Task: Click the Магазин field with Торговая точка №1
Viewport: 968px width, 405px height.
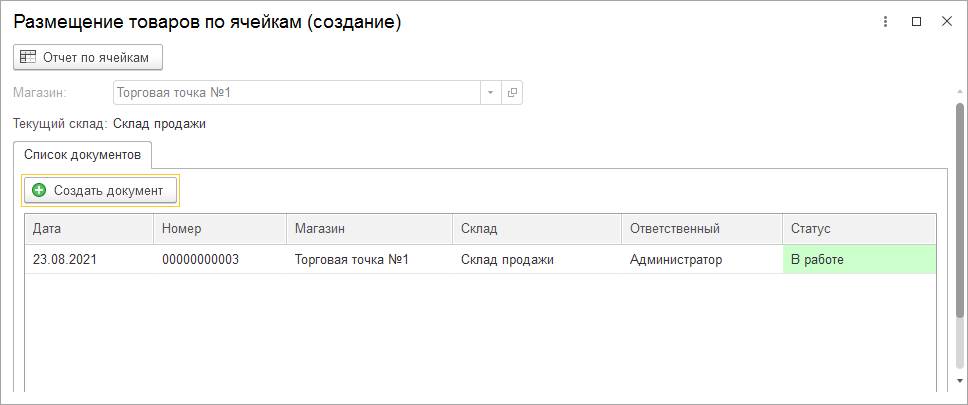Action: pos(298,93)
